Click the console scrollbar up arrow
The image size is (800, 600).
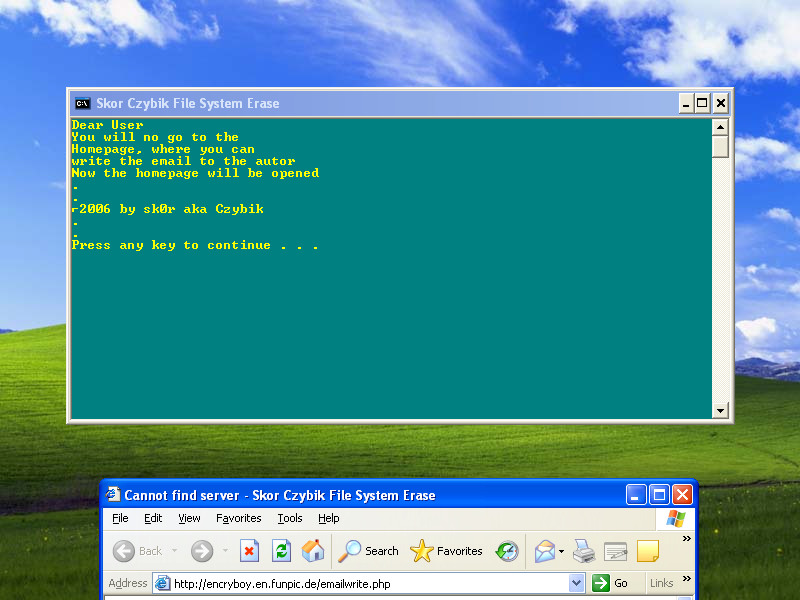(x=720, y=127)
